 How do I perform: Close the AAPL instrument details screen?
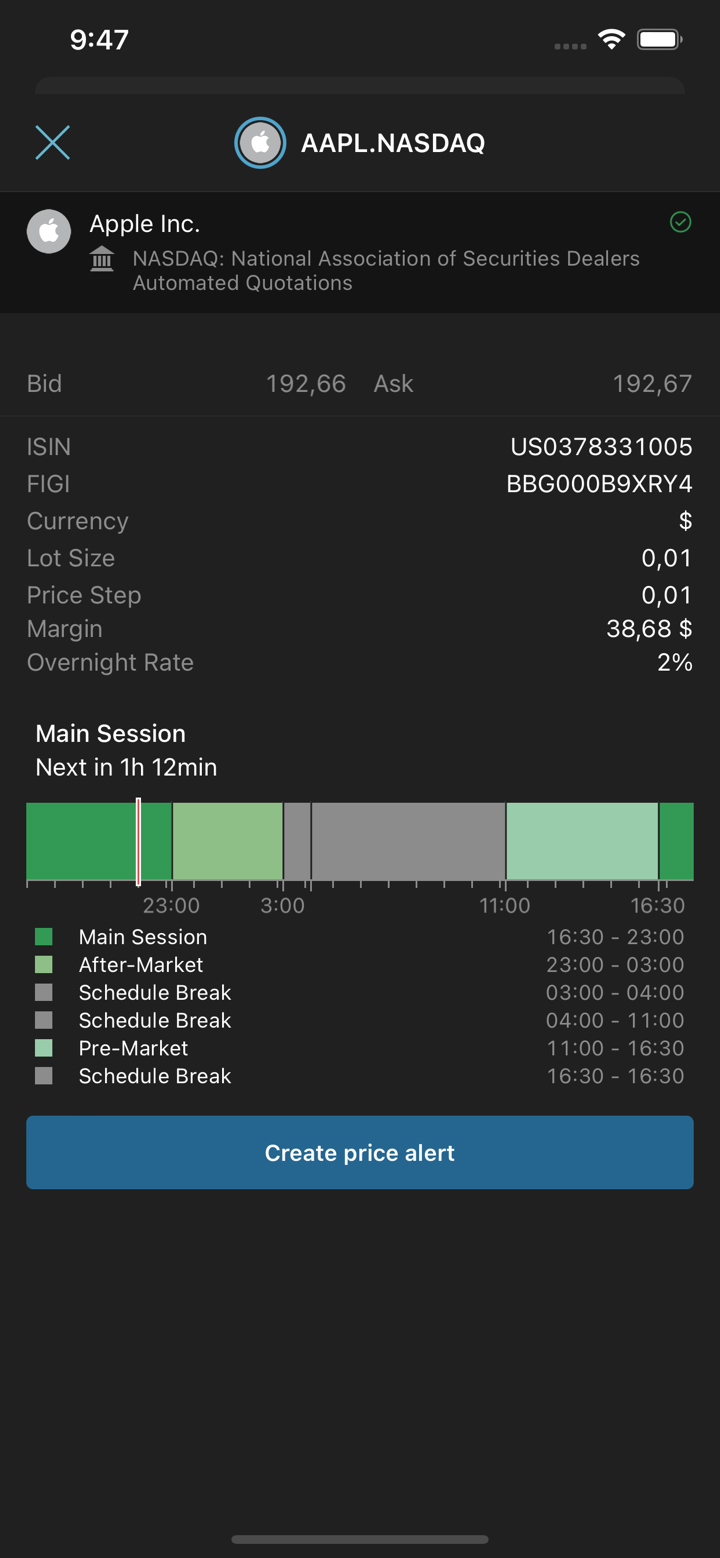[x=53, y=143]
